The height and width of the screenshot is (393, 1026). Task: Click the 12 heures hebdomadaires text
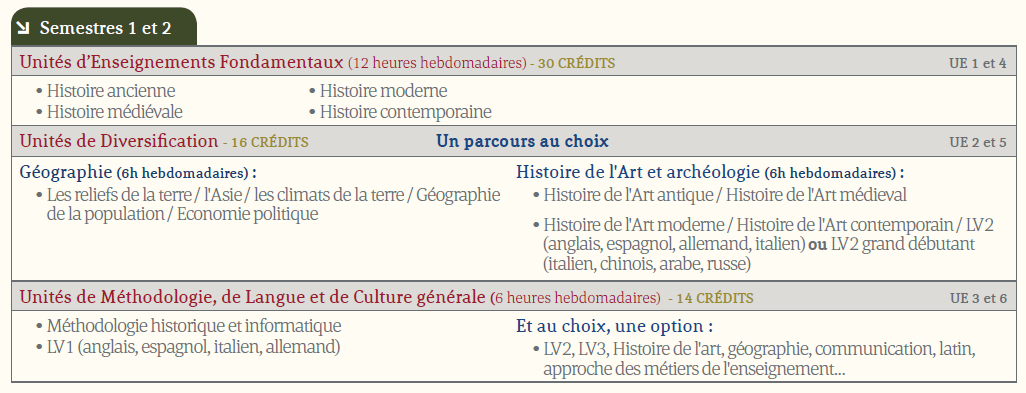(x=436, y=63)
